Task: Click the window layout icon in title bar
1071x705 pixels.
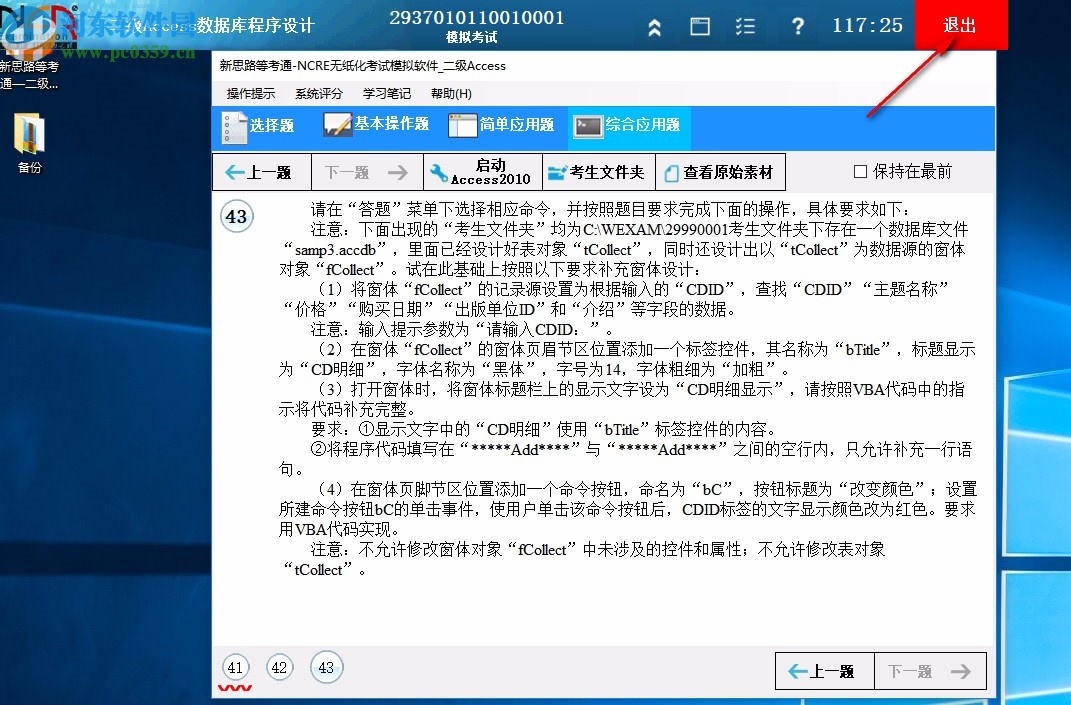Action: click(699, 26)
